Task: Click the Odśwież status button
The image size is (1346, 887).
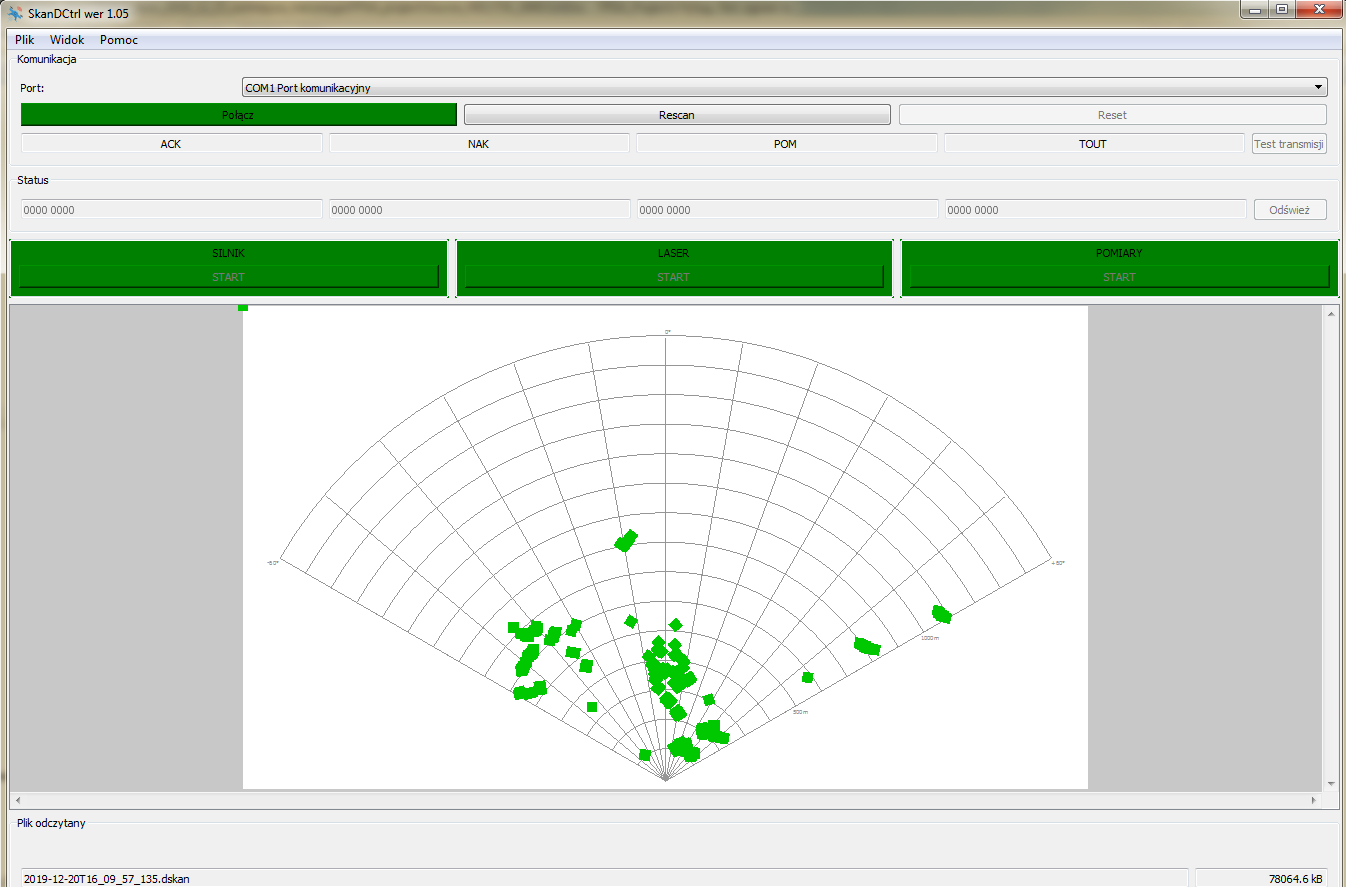Action: click(1289, 210)
